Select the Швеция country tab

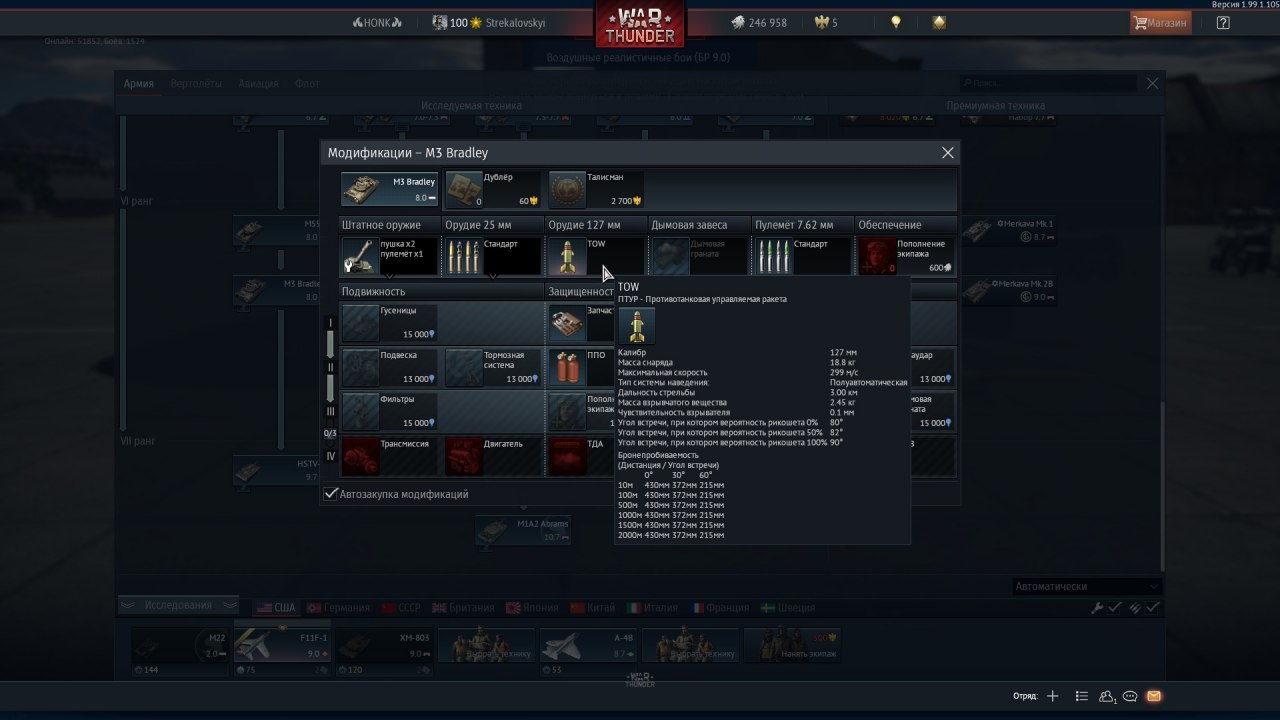coord(788,607)
